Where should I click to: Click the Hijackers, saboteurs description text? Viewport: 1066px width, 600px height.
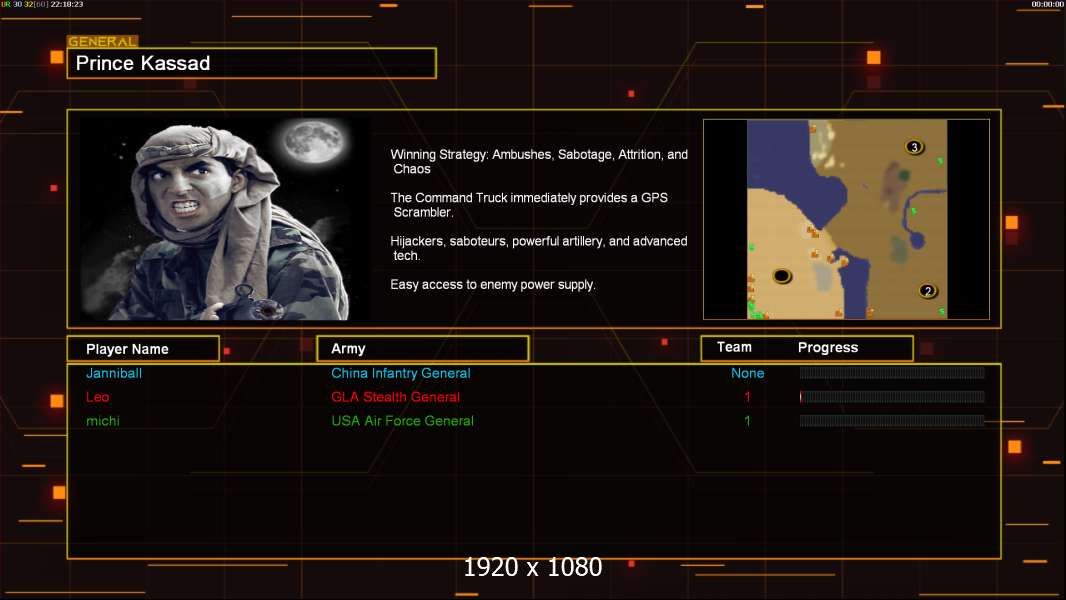538,248
